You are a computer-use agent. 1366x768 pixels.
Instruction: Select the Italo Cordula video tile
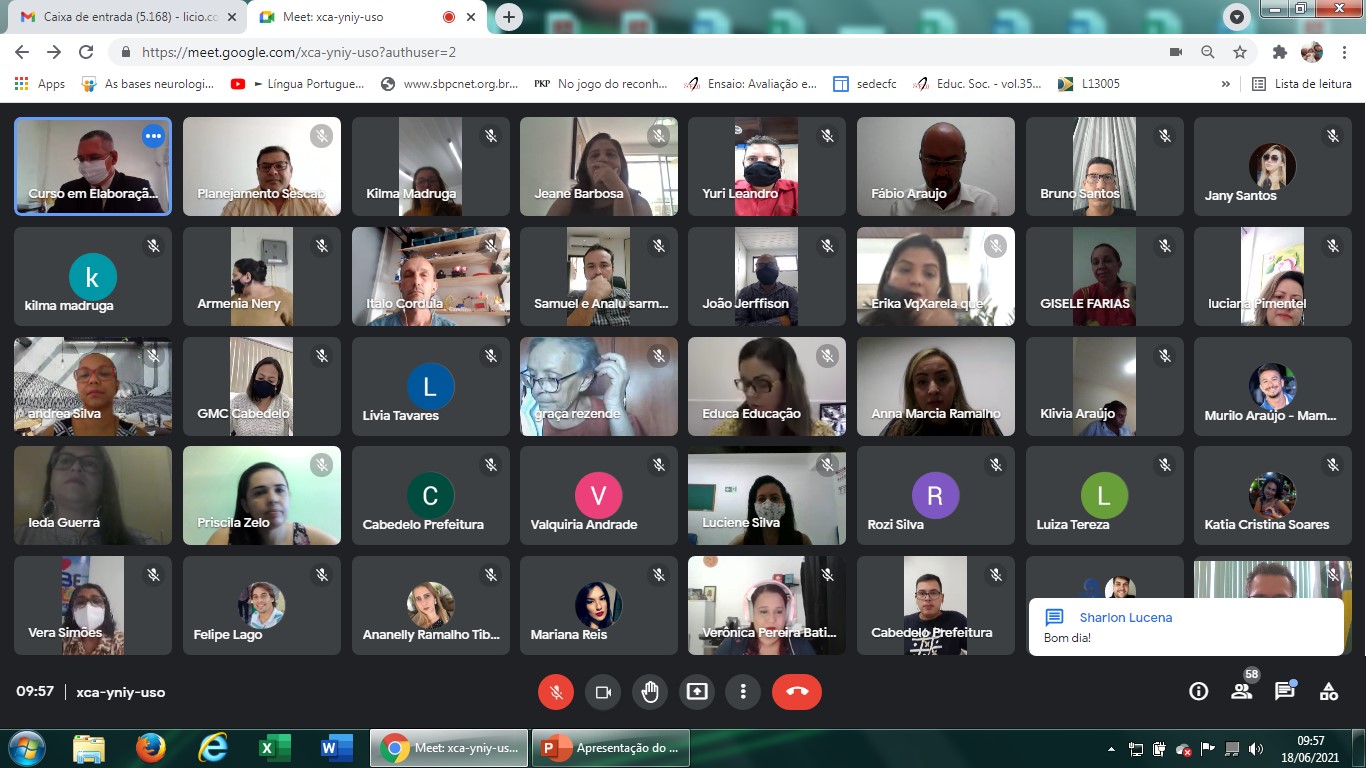[431, 276]
